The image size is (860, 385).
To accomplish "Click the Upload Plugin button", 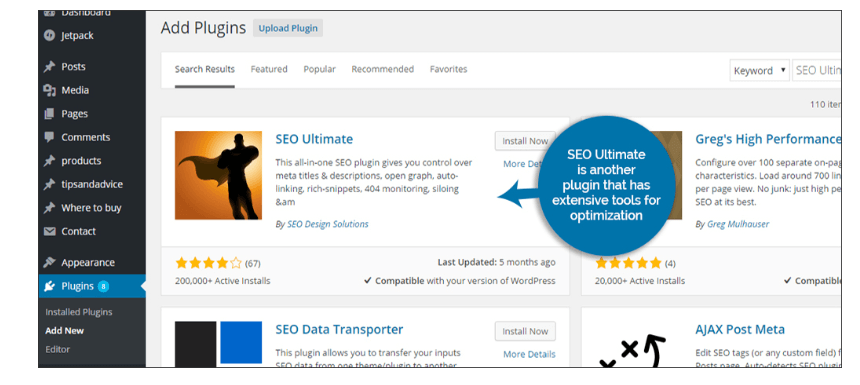I will click(288, 29).
